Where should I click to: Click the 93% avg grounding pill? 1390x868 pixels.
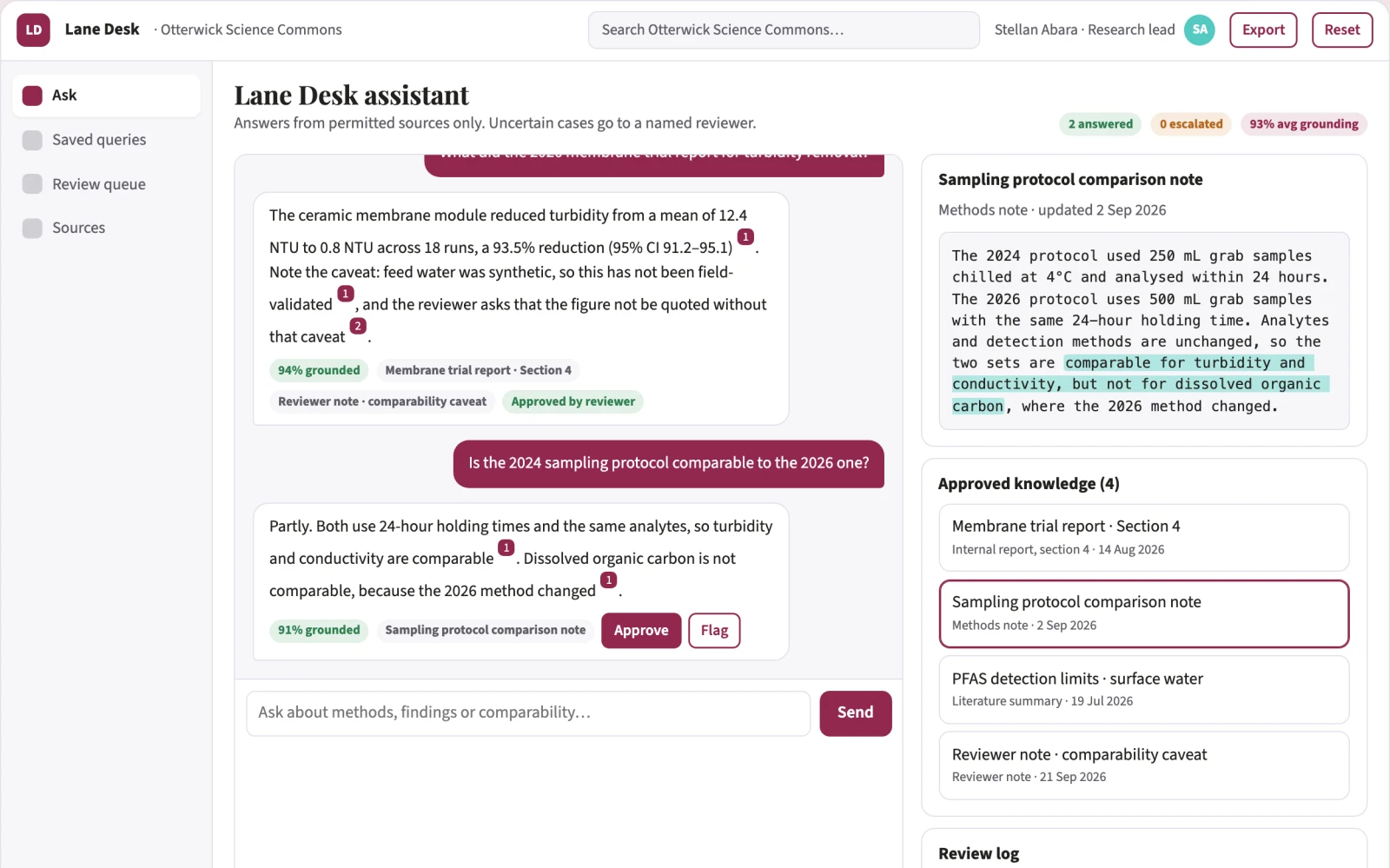(x=1304, y=124)
